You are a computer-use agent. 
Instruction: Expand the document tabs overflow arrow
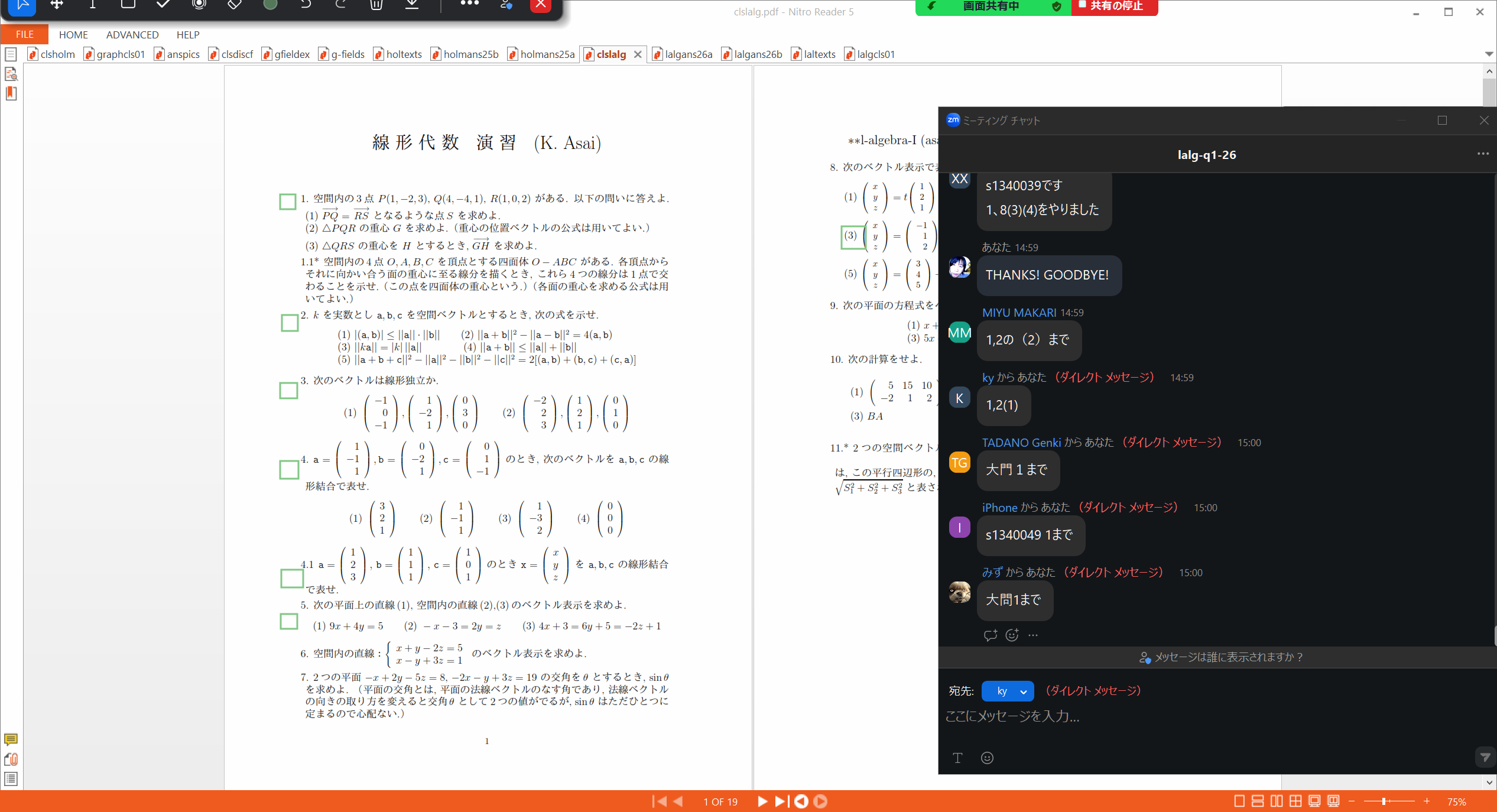(x=1489, y=54)
